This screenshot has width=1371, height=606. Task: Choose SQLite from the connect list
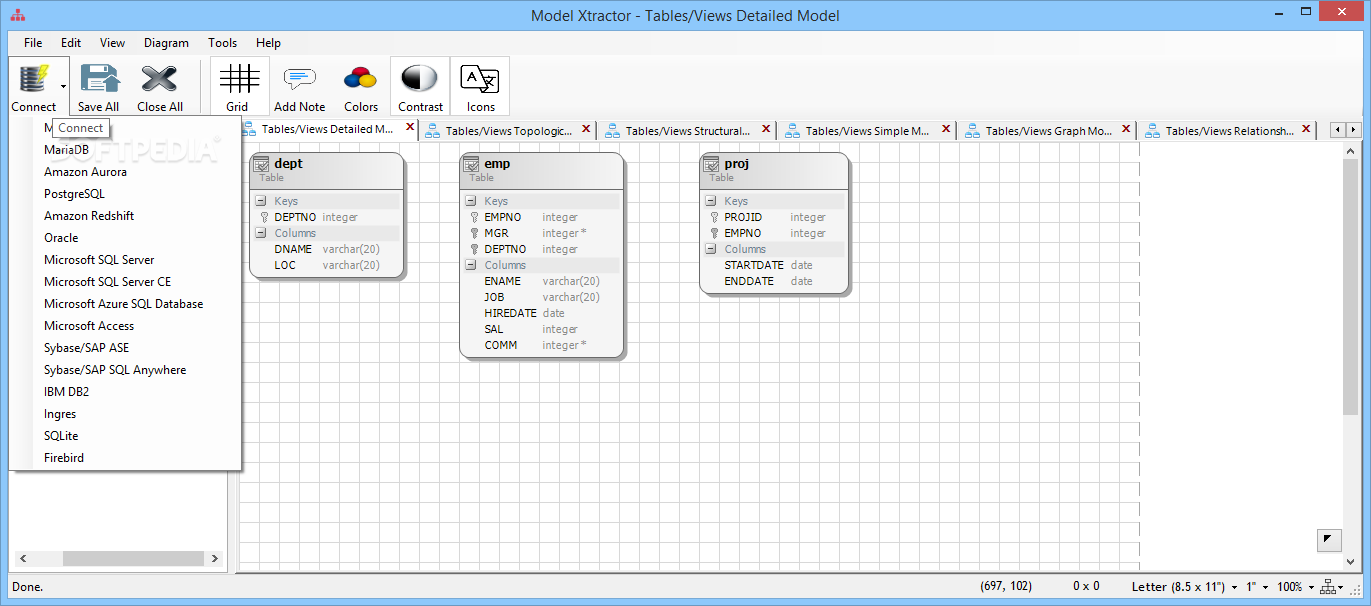tap(125, 436)
